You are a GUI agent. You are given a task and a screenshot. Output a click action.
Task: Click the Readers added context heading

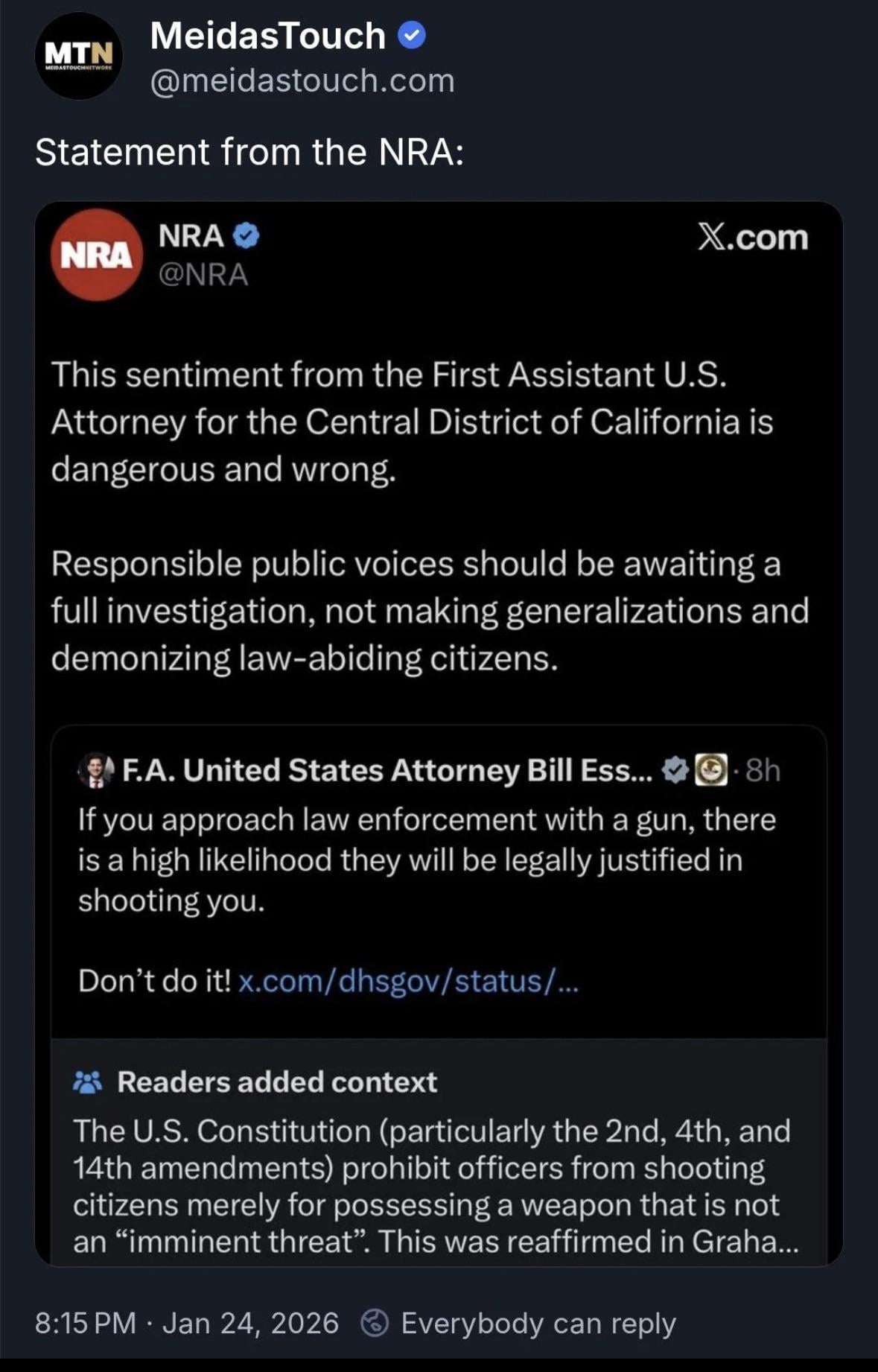pos(277,1082)
